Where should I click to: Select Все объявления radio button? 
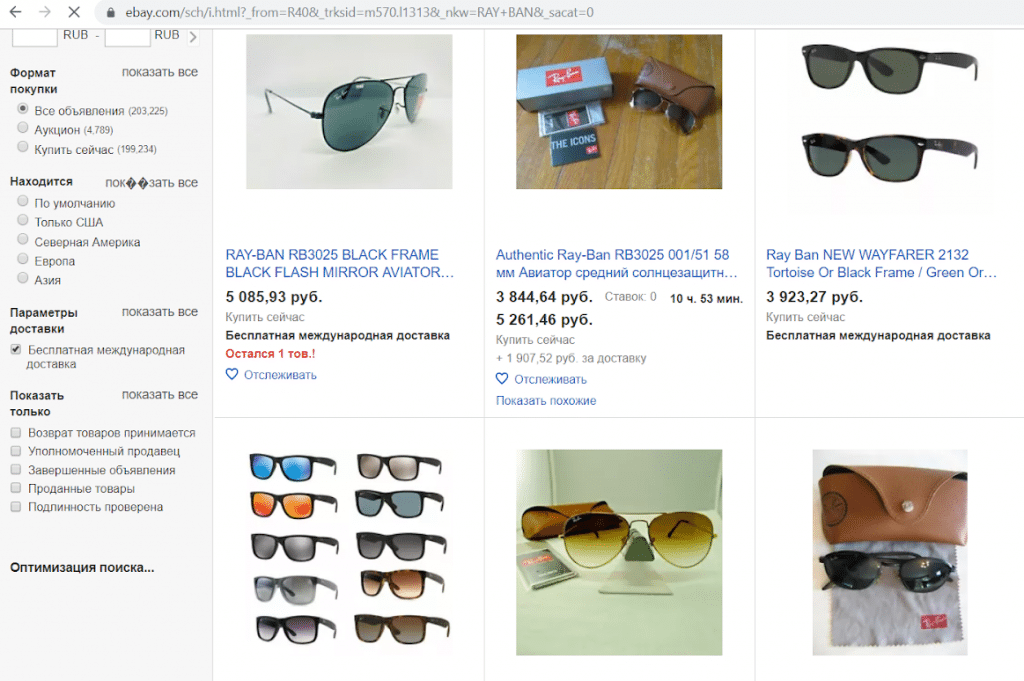click(23, 108)
